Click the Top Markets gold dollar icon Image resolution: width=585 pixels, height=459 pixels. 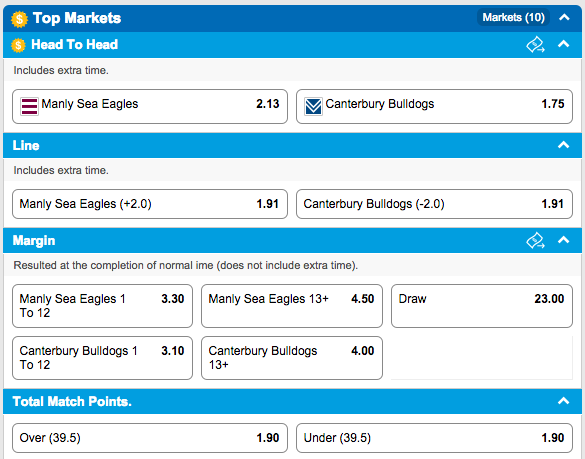coord(19,19)
